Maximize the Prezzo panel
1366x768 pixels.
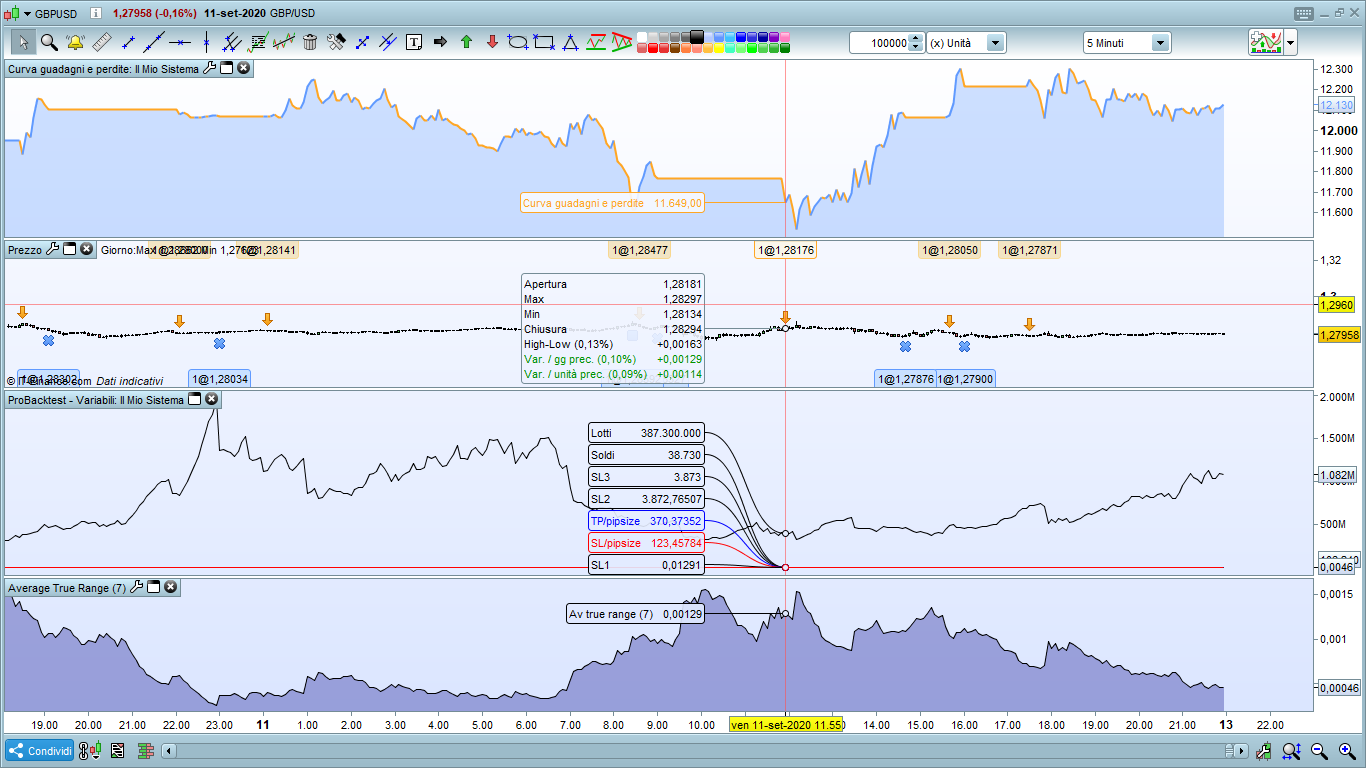tap(70, 249)
